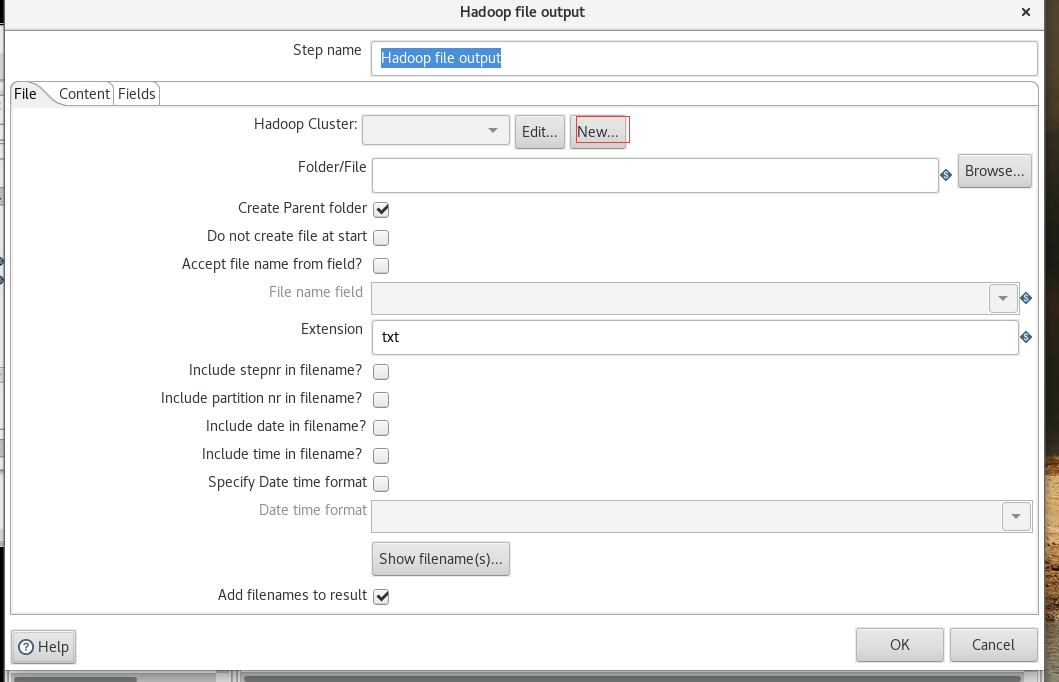
Task: Switch to the File tab
Action: click(x=26, y=94)
